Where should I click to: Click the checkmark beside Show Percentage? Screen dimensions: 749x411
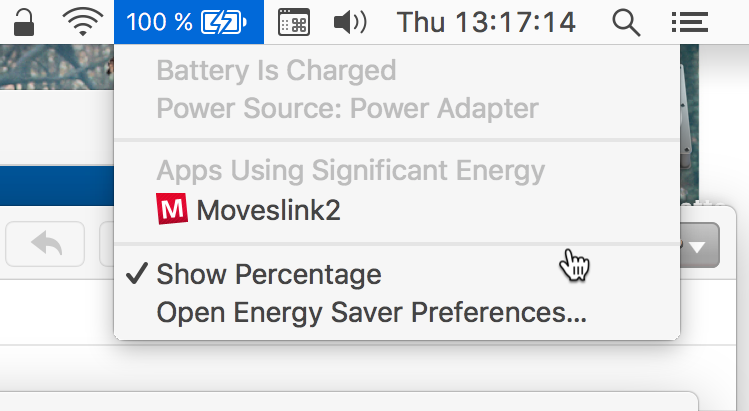(139, 274)
